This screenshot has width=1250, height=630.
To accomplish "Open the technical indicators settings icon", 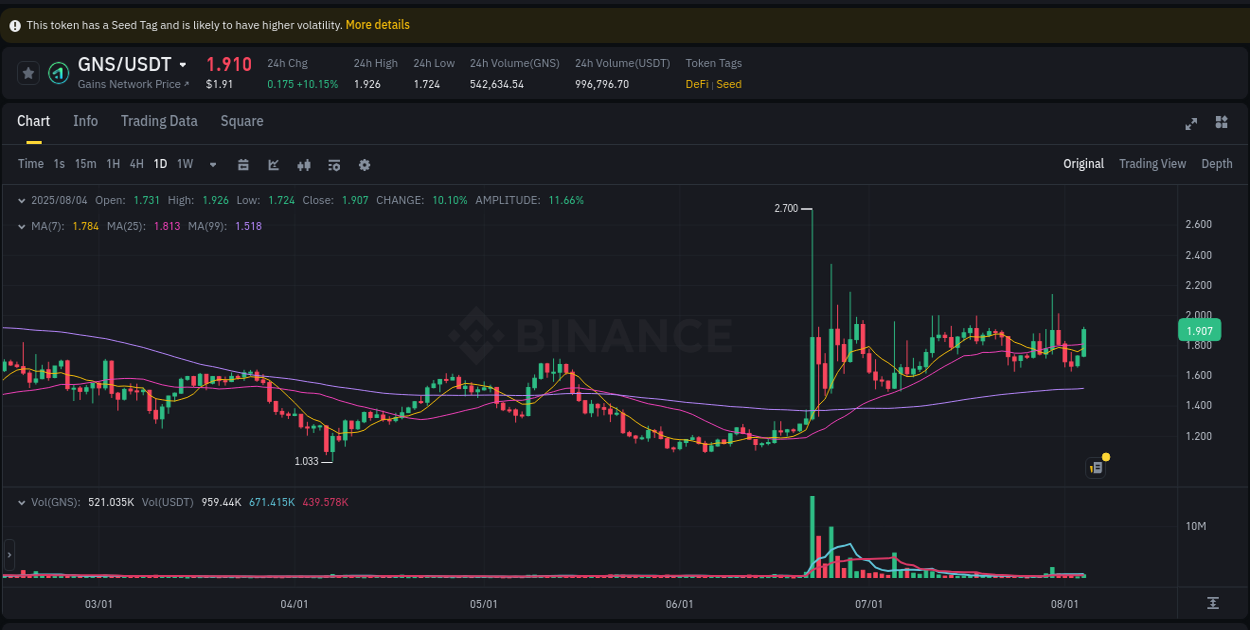I will pyautogui.click(x=334, y=164).
